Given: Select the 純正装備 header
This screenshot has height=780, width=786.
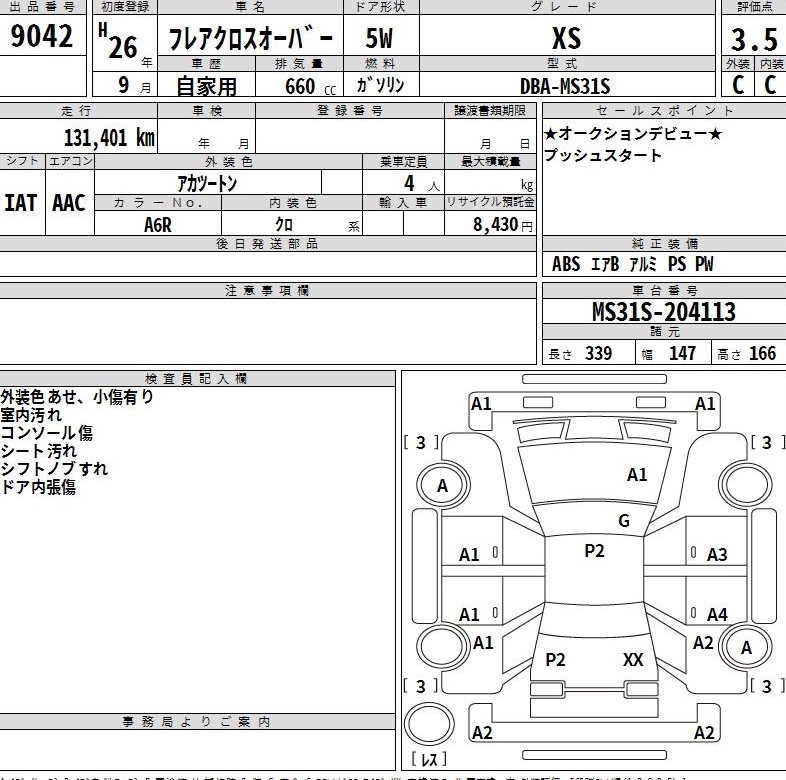Looking at the screenshot, I should pyautogui.click(x=665, y=244).
